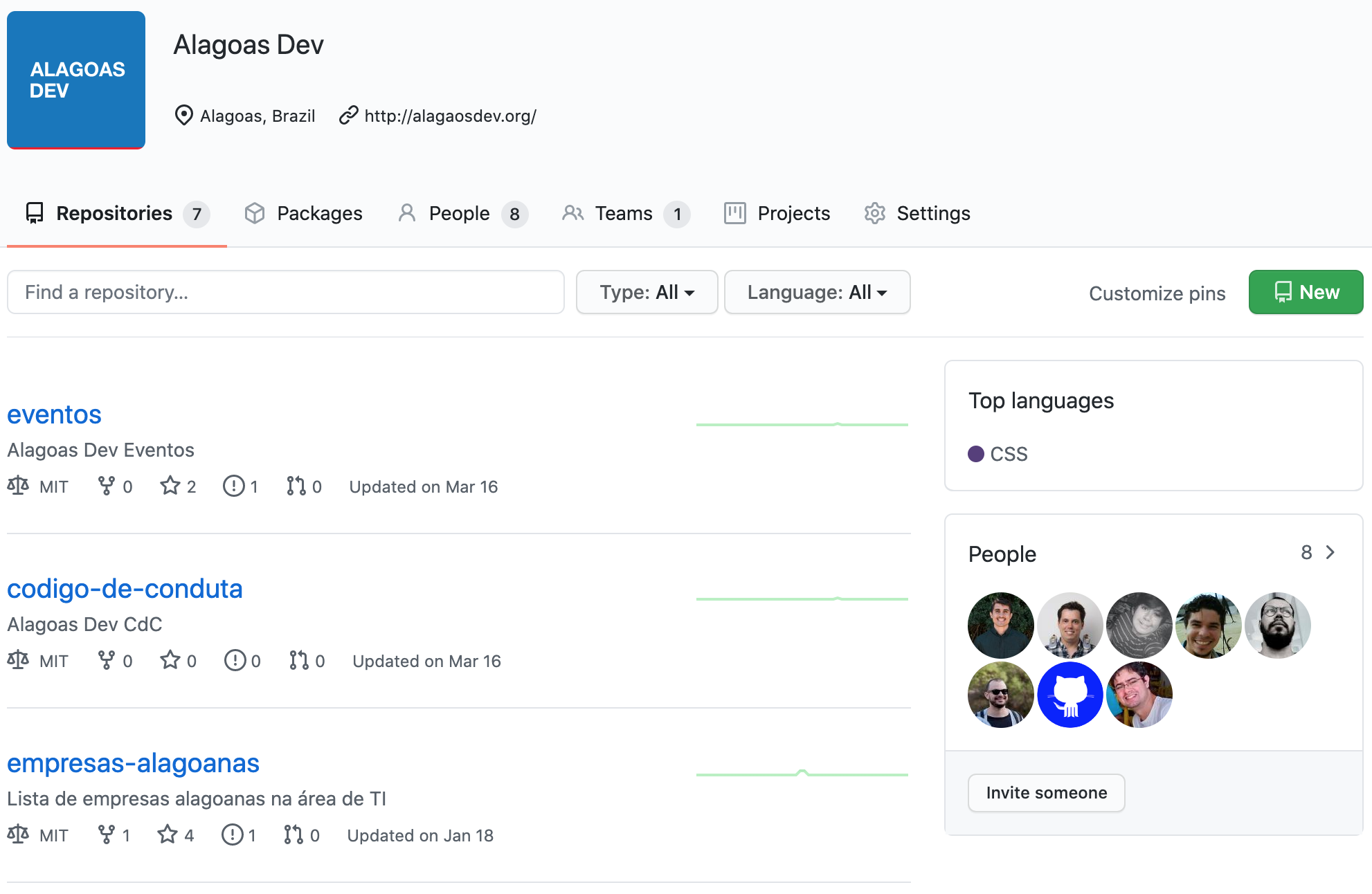The width and height of the screenshot is (1372, 894).
Task: Open the People heading in the sidebar
Action: click(x=1002, y=554)
